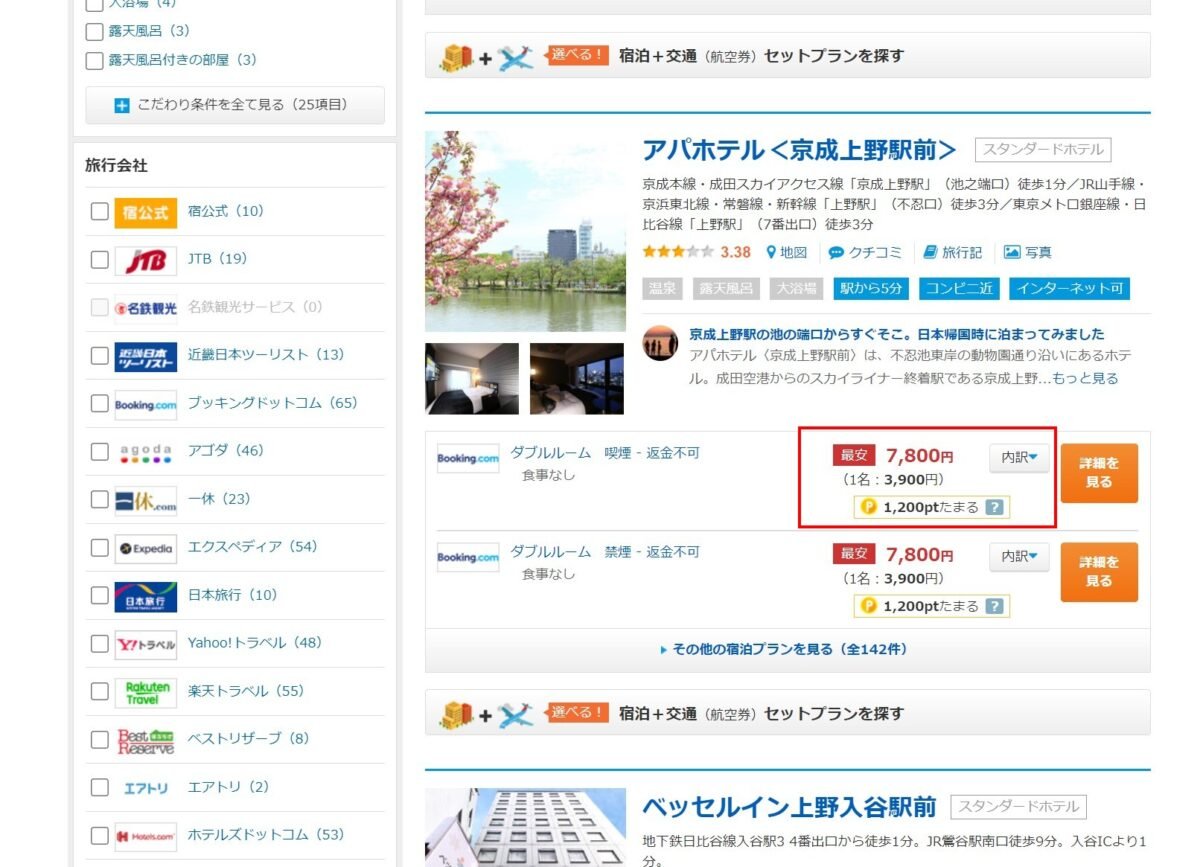Click the star rating 3.38 score
The image size is (1200, 867).
(x=735, y=253)
